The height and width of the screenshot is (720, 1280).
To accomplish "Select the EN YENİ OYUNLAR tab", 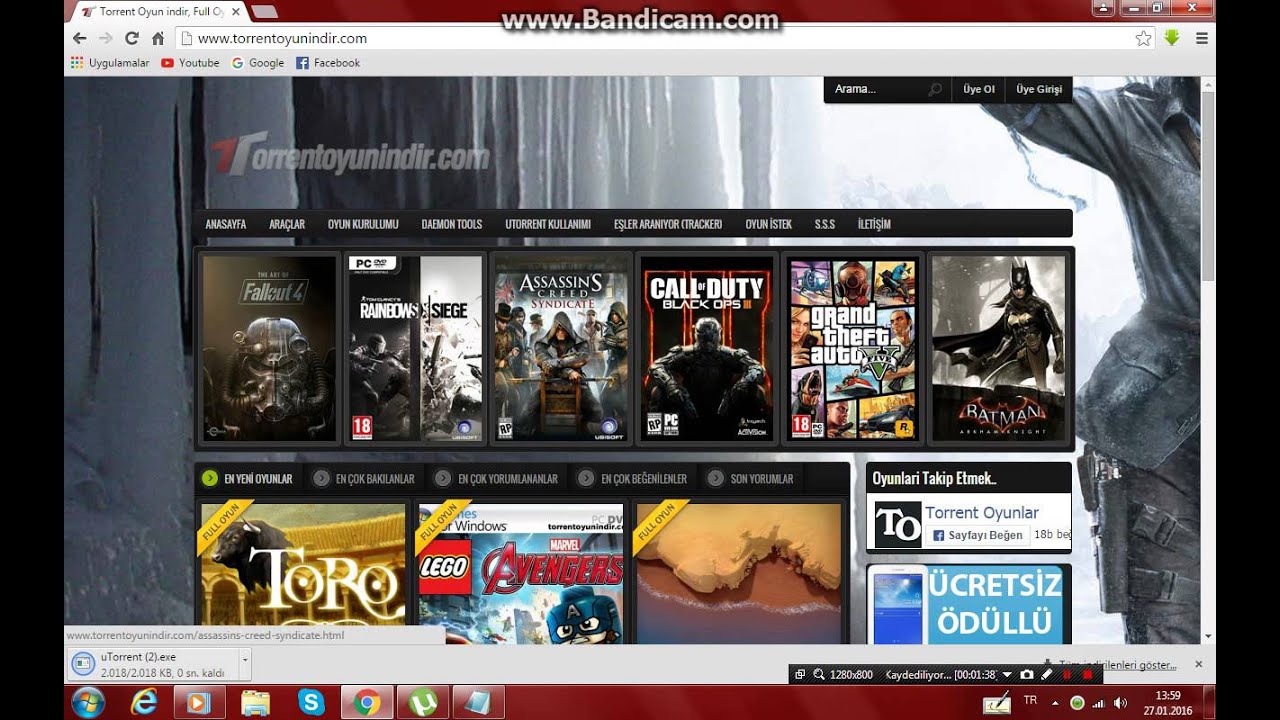I will click(x=247, y=478).
